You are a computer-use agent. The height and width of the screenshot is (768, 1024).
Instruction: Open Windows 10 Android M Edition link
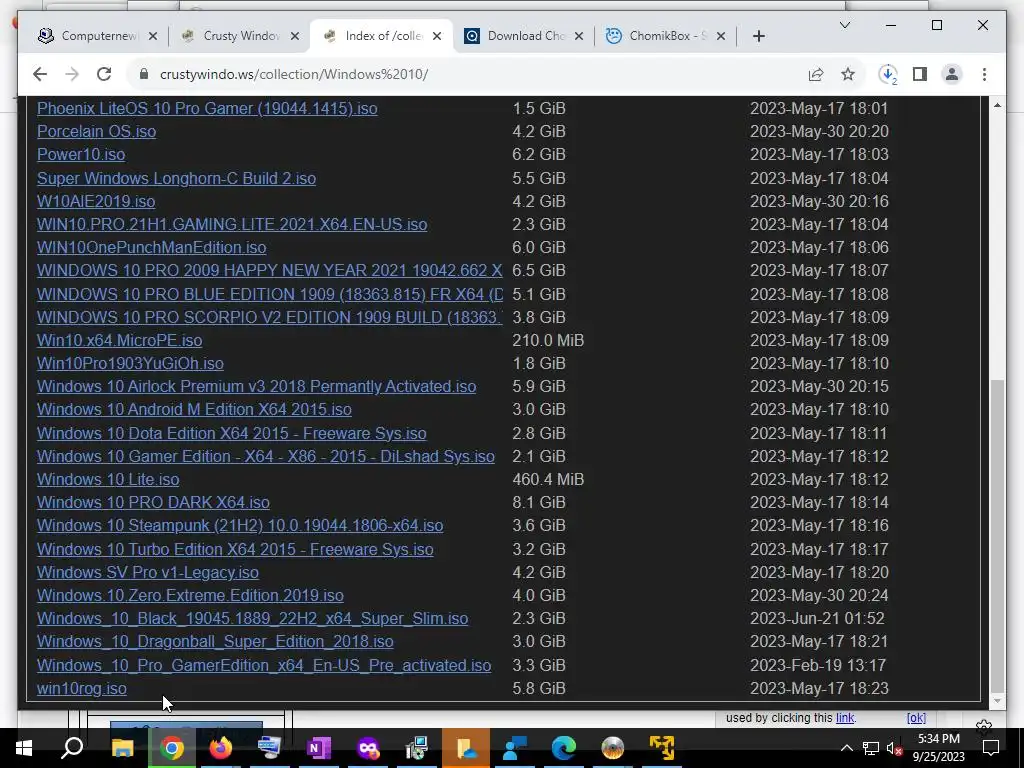click(194, 409)
